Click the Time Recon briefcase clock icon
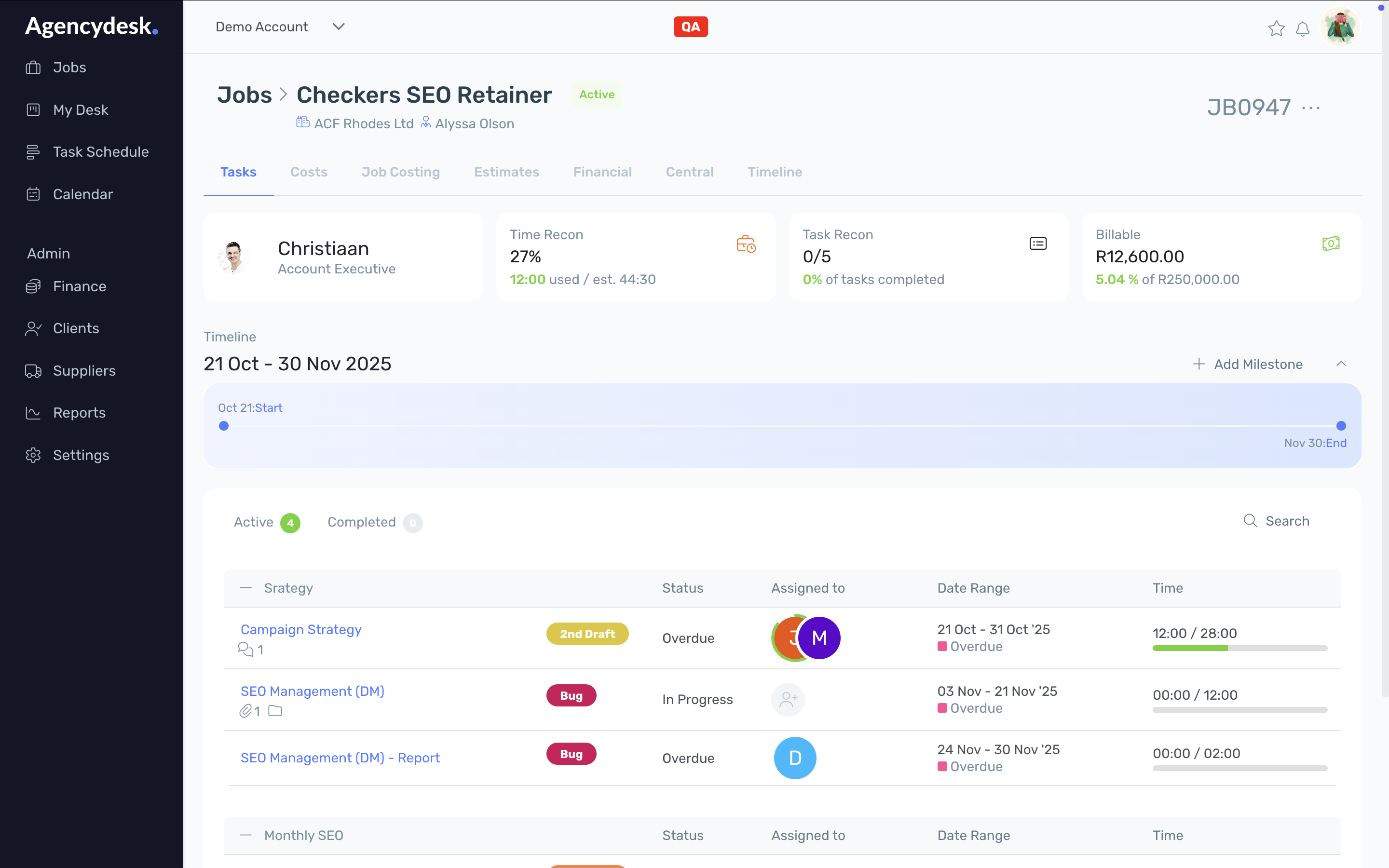The width and height of the screenshot is (1389, 868). click(746, 244)
